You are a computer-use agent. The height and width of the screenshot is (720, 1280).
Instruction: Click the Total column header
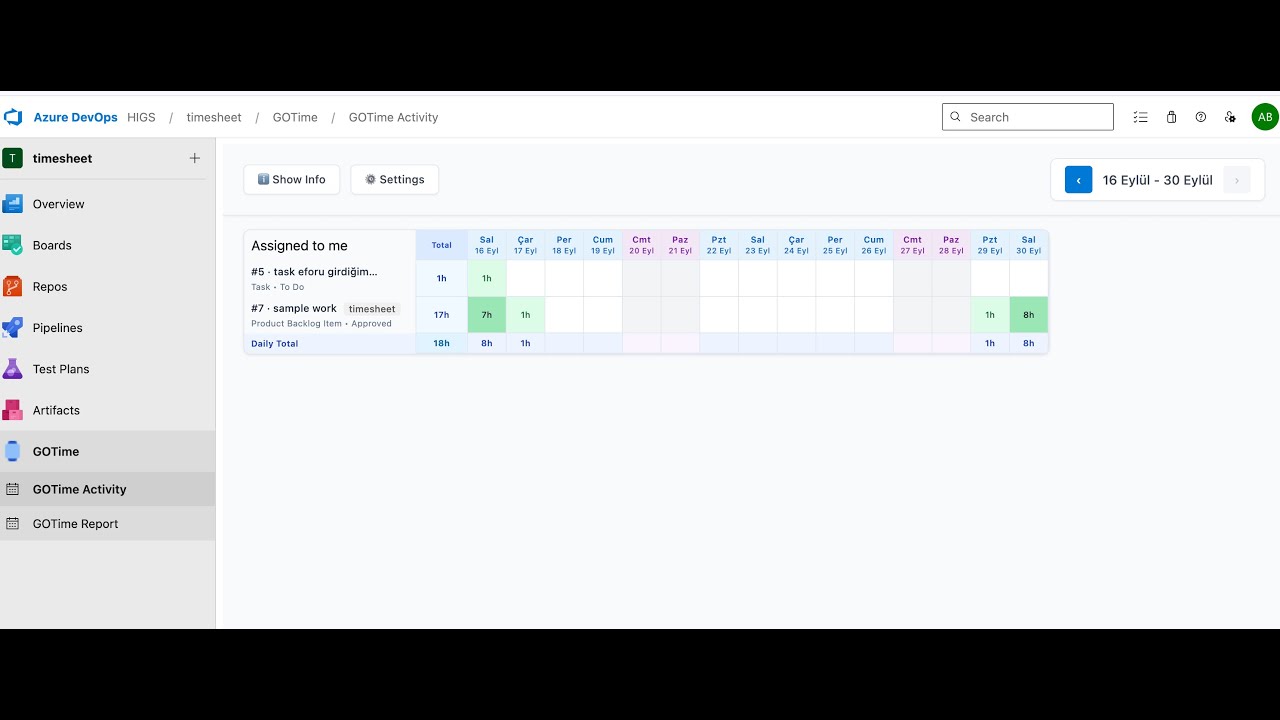441,245
